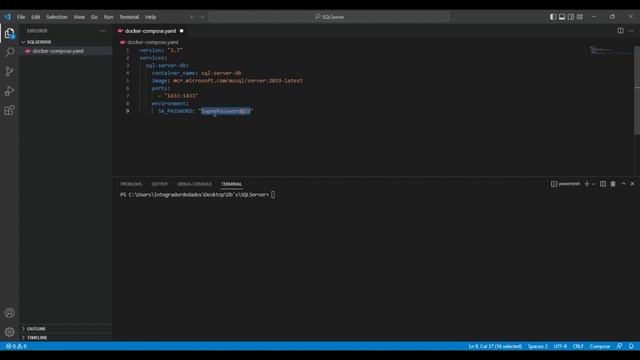Click the feedback icon in status bar
640x360 pixels.
point(620,346)
